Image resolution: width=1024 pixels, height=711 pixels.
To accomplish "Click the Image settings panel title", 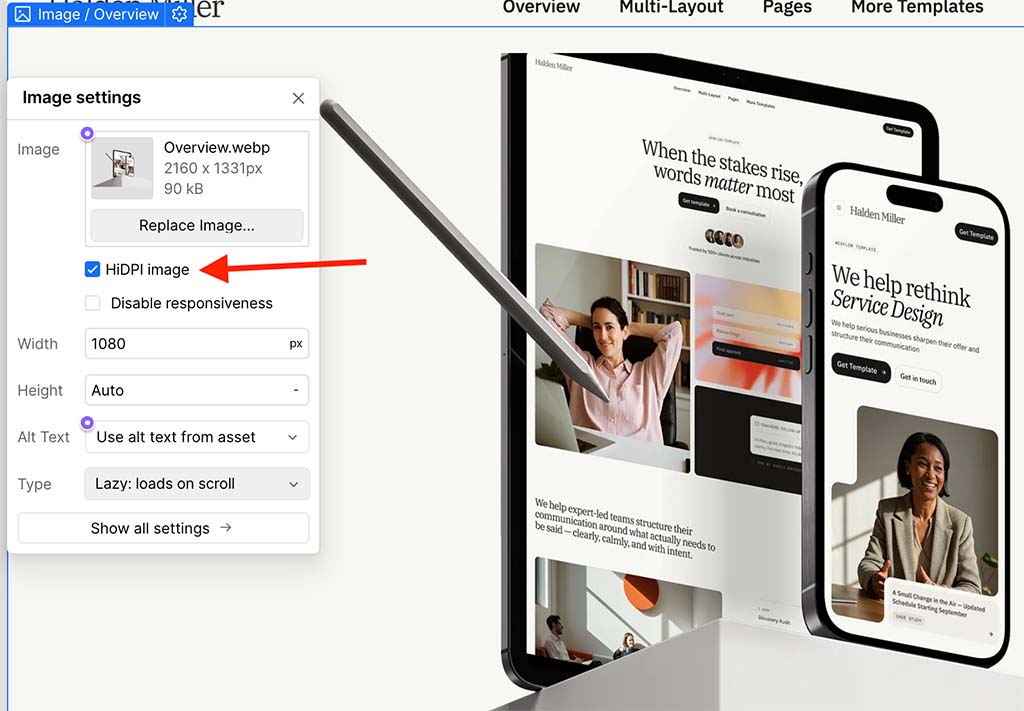I will pyautogui.click(x=82, y=97).
